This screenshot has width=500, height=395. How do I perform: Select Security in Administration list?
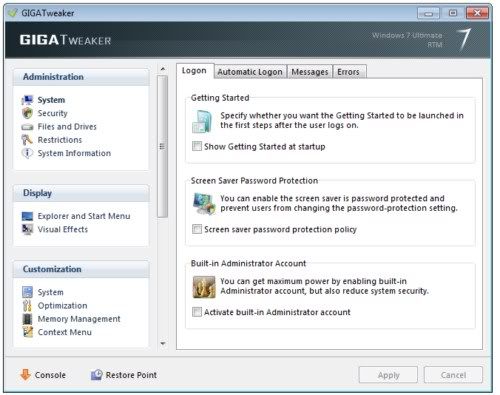[52, 113]
